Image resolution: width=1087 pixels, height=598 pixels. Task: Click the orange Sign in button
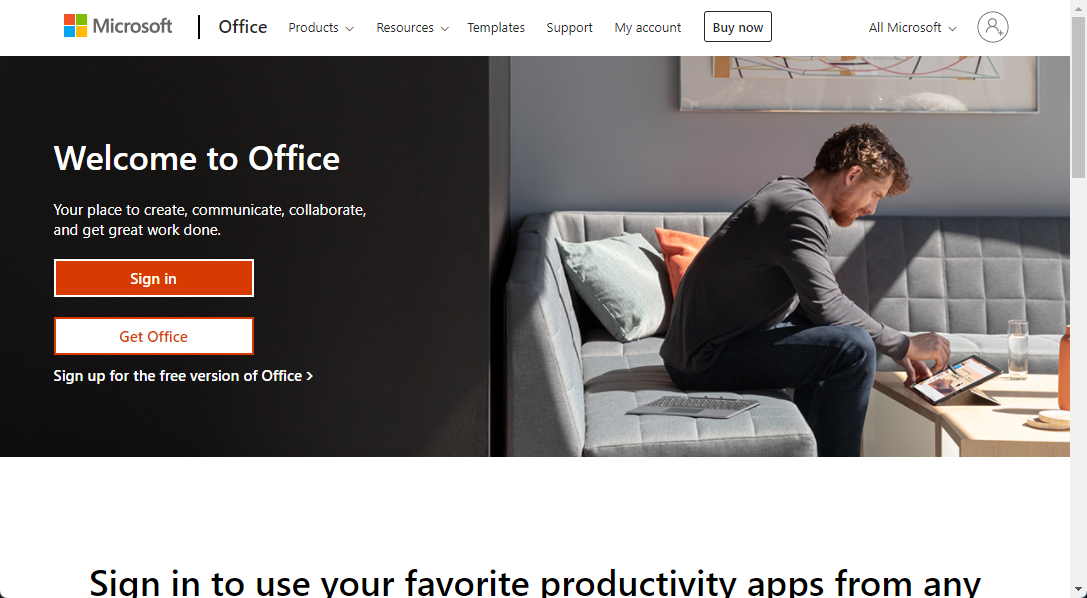tap(154, 278)
